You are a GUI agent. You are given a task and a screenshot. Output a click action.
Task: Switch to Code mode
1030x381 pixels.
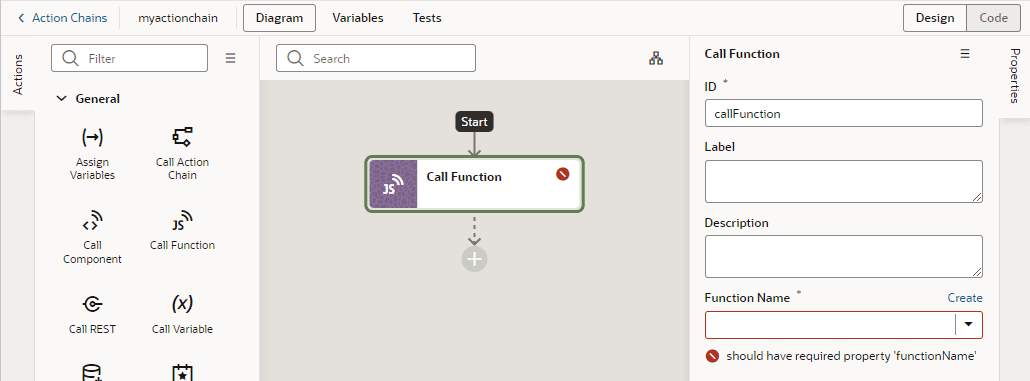click(994, 18)
